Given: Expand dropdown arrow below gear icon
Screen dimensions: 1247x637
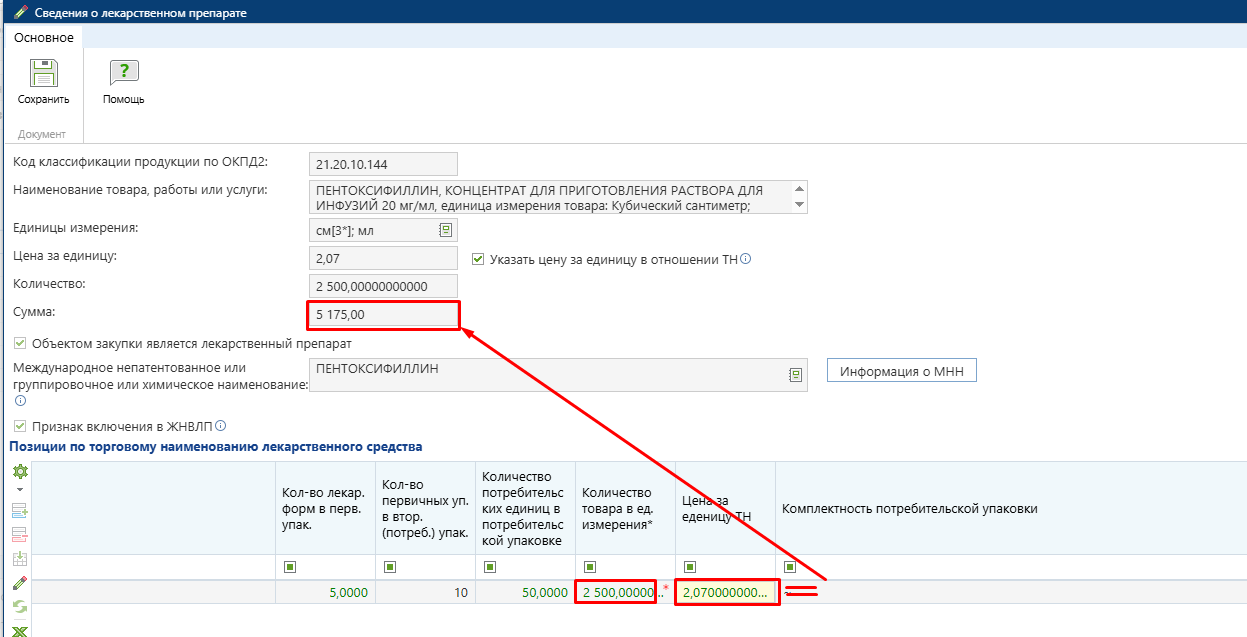Looking at the screenshot, I should (19, 490).
